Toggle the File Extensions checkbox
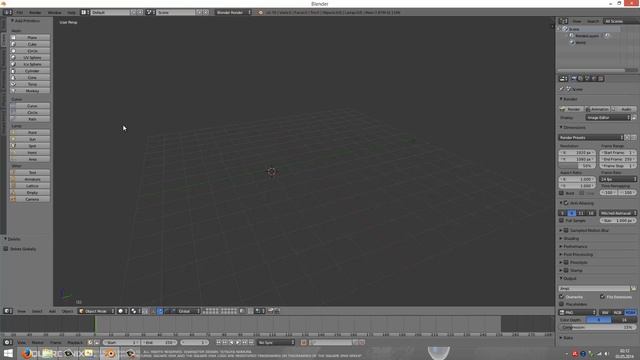Viewport: 640px width, 360px height. point(602,297)
